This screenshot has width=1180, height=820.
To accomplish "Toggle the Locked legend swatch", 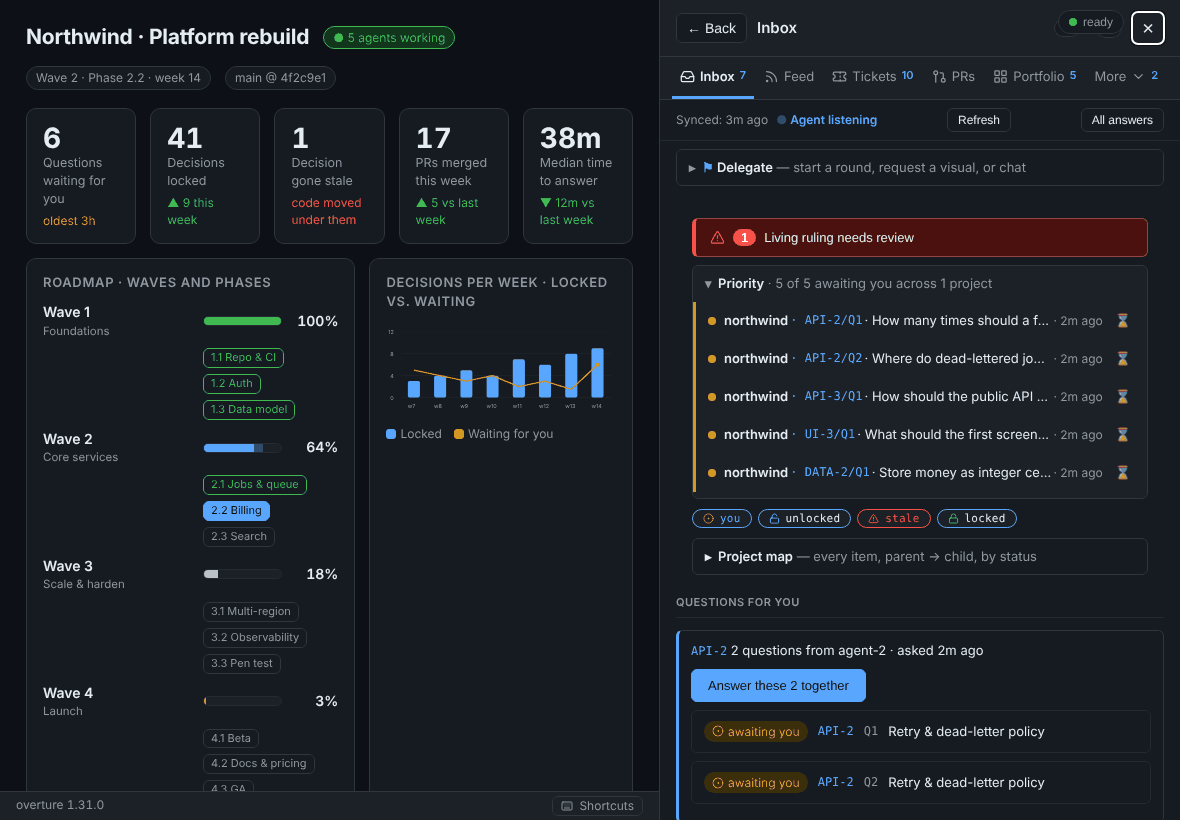I will 391,434.
